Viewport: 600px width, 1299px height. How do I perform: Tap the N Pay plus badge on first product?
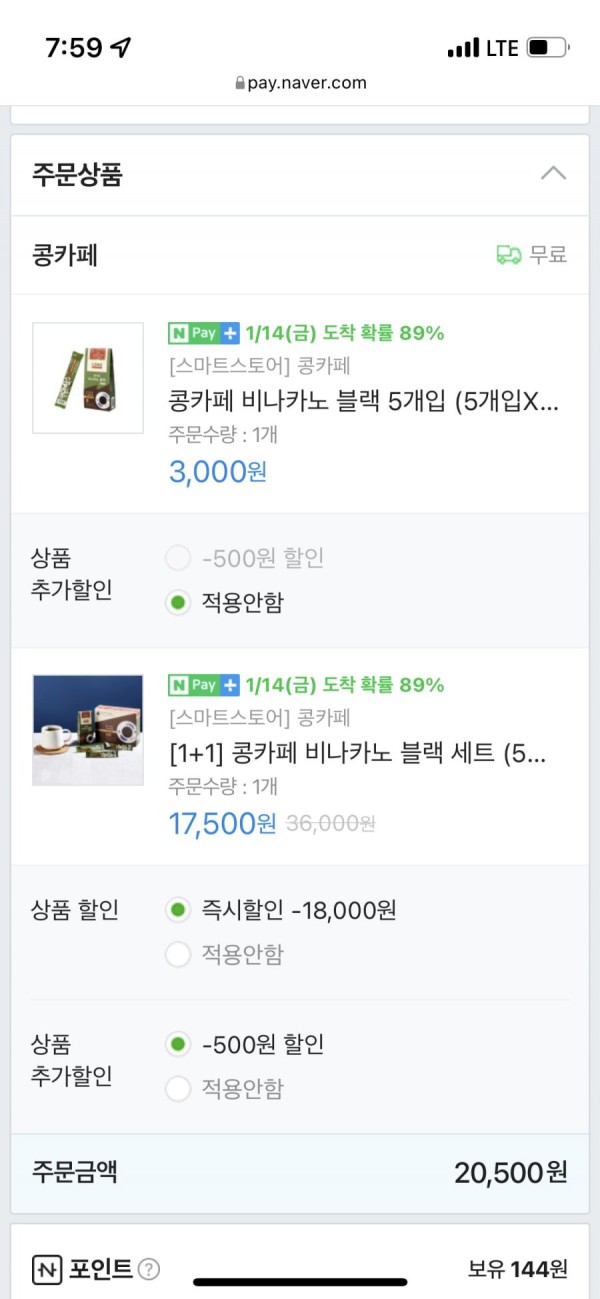204,333
